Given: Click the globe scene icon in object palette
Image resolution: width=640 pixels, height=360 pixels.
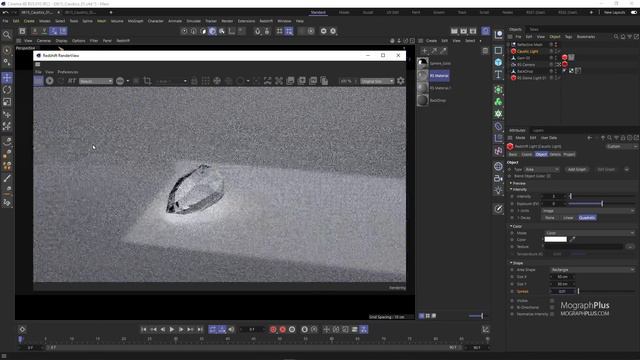Looking at the screenshot, I should [498, 166].
